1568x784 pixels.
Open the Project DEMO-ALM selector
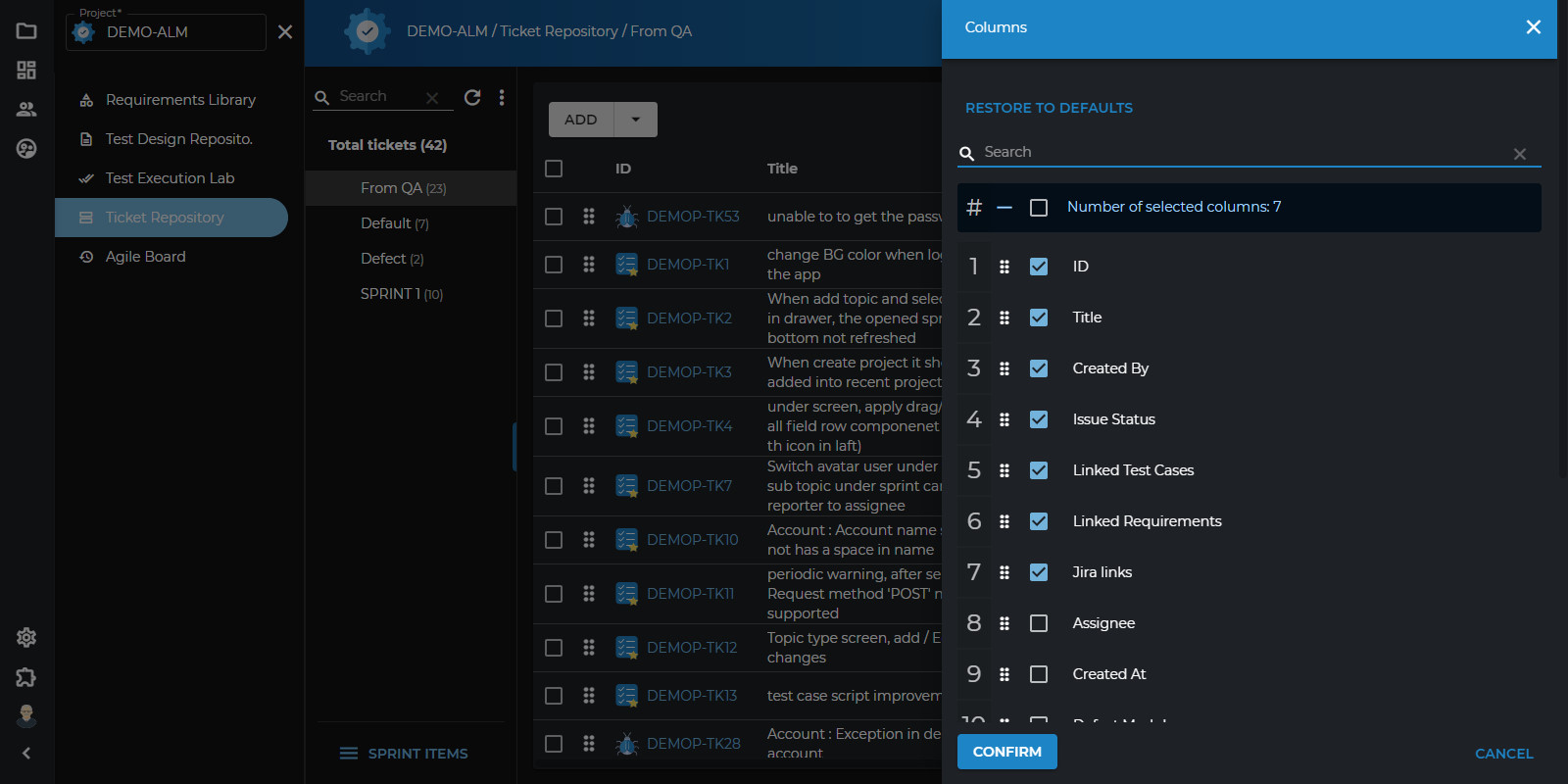(x=166, y=32)
